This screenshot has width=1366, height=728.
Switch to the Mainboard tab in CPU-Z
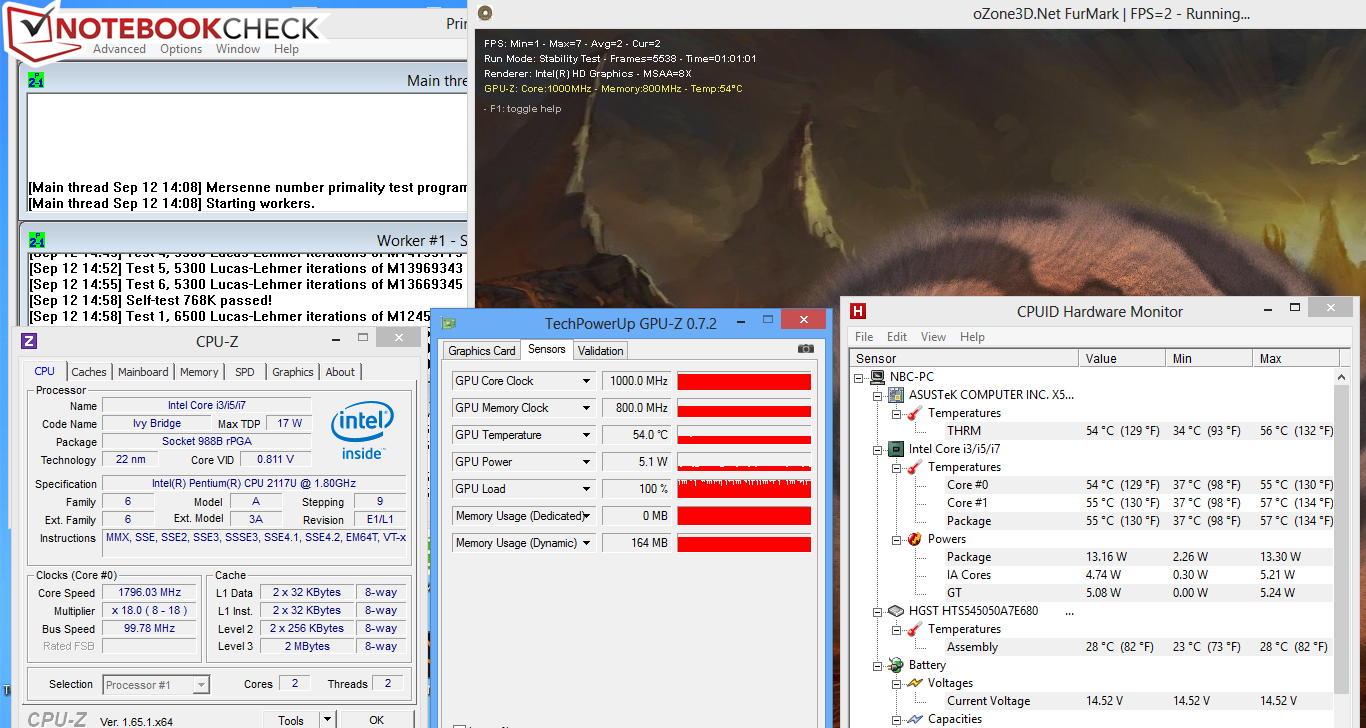[143, 372]
